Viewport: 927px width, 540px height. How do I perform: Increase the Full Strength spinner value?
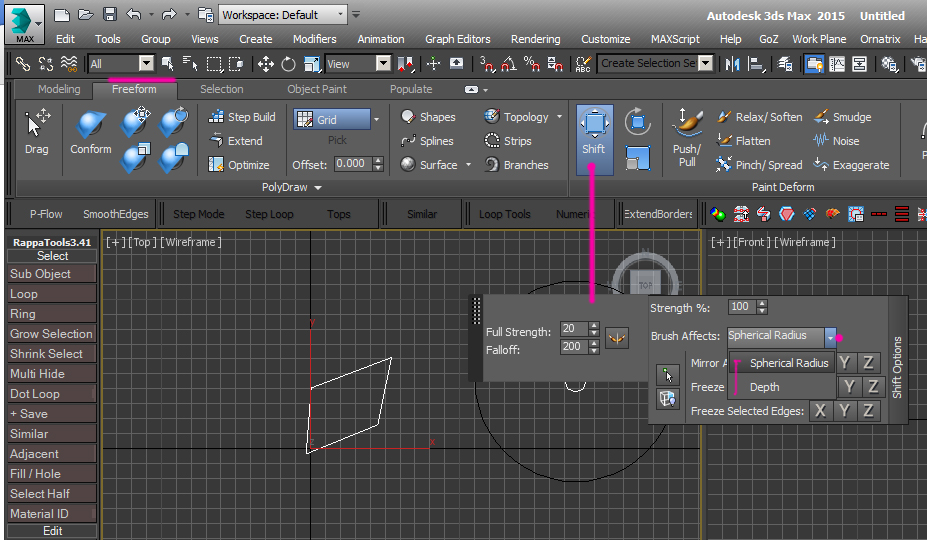594,325
